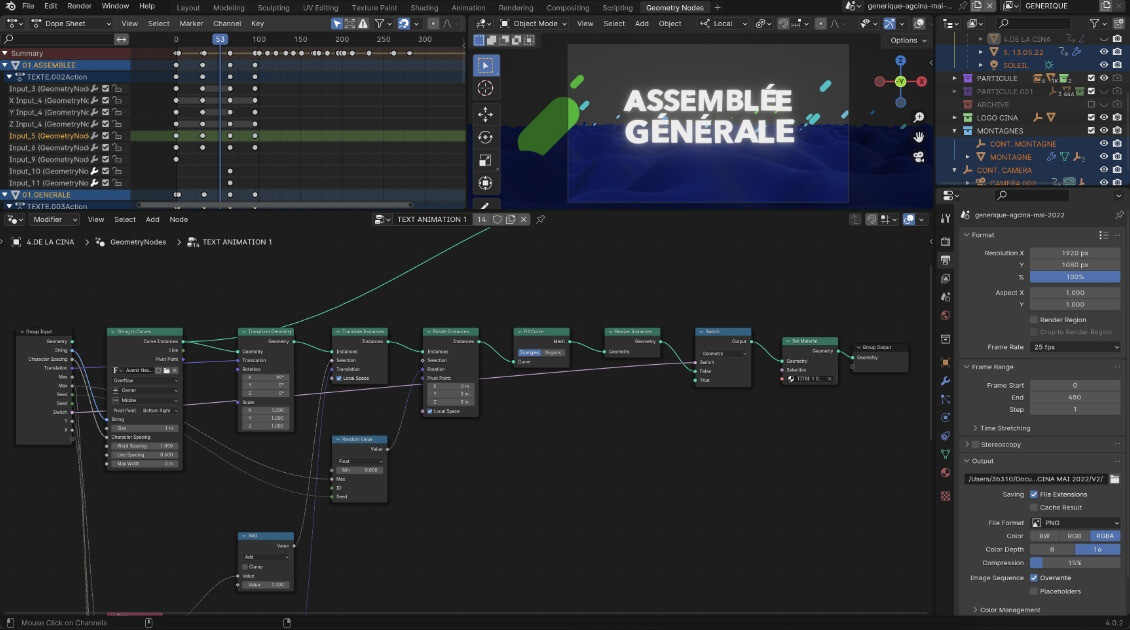1130x630 pixels.
Task: Open the Marker menu in Dope Sheet
Action: (x=191, y=24)
